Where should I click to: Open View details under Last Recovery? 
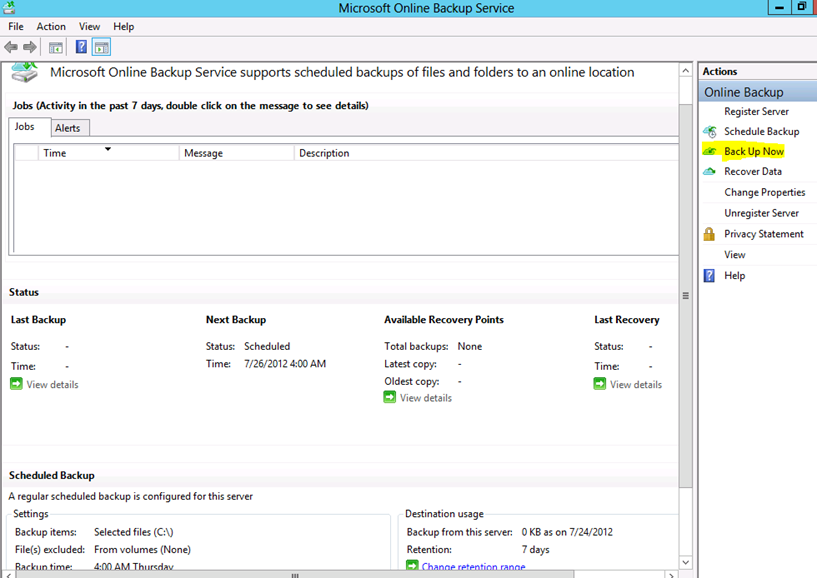(636, 384)
